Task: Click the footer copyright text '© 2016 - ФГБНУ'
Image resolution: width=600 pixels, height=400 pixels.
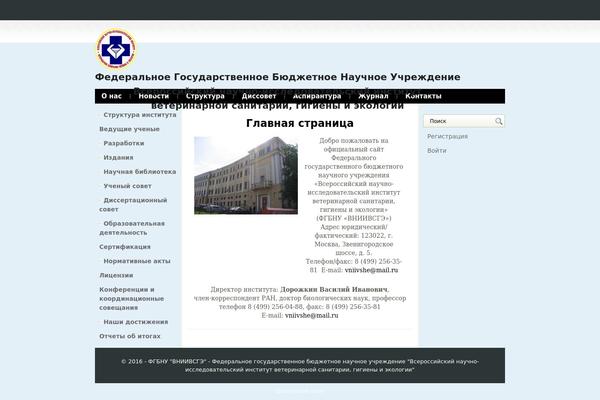Action: coord(164,361)
